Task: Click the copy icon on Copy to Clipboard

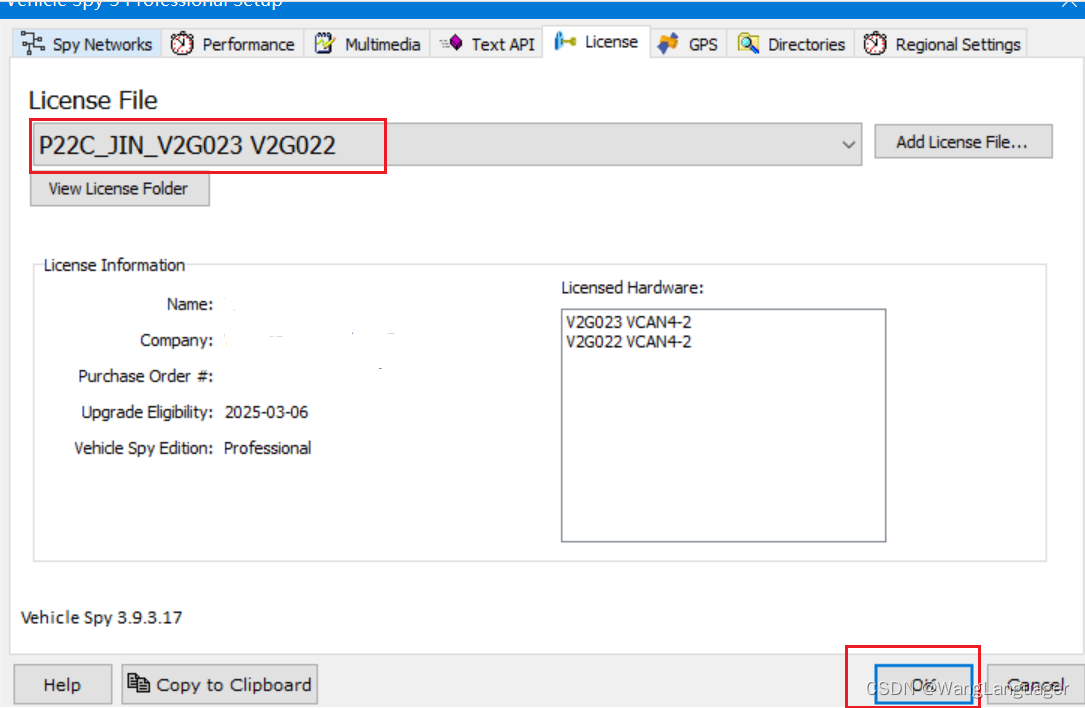Action: click(138, 683)
